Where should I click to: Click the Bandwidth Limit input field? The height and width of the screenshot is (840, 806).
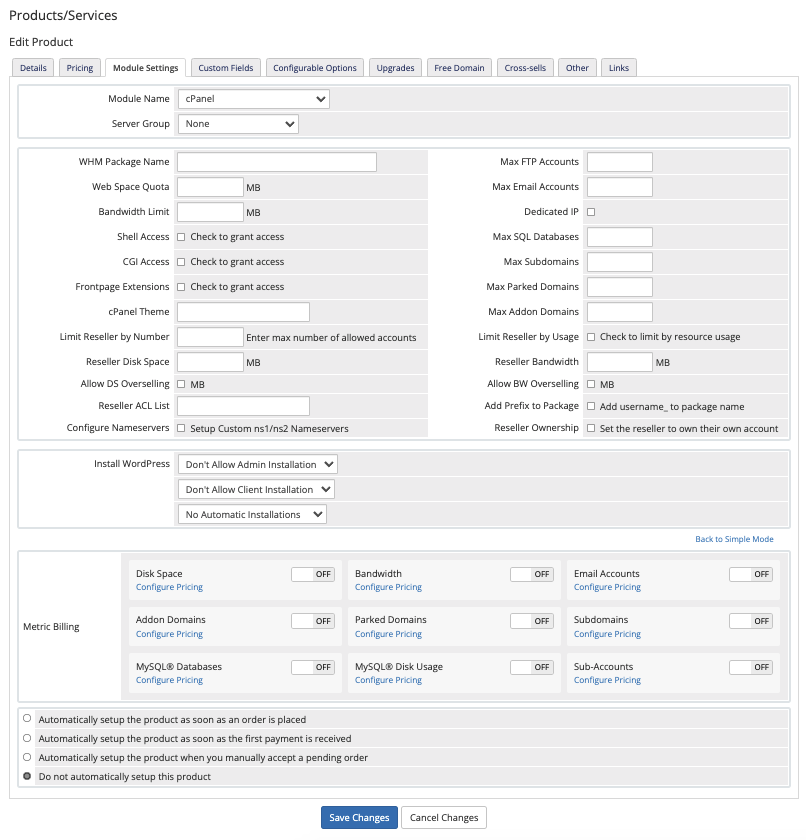[210, 212]
